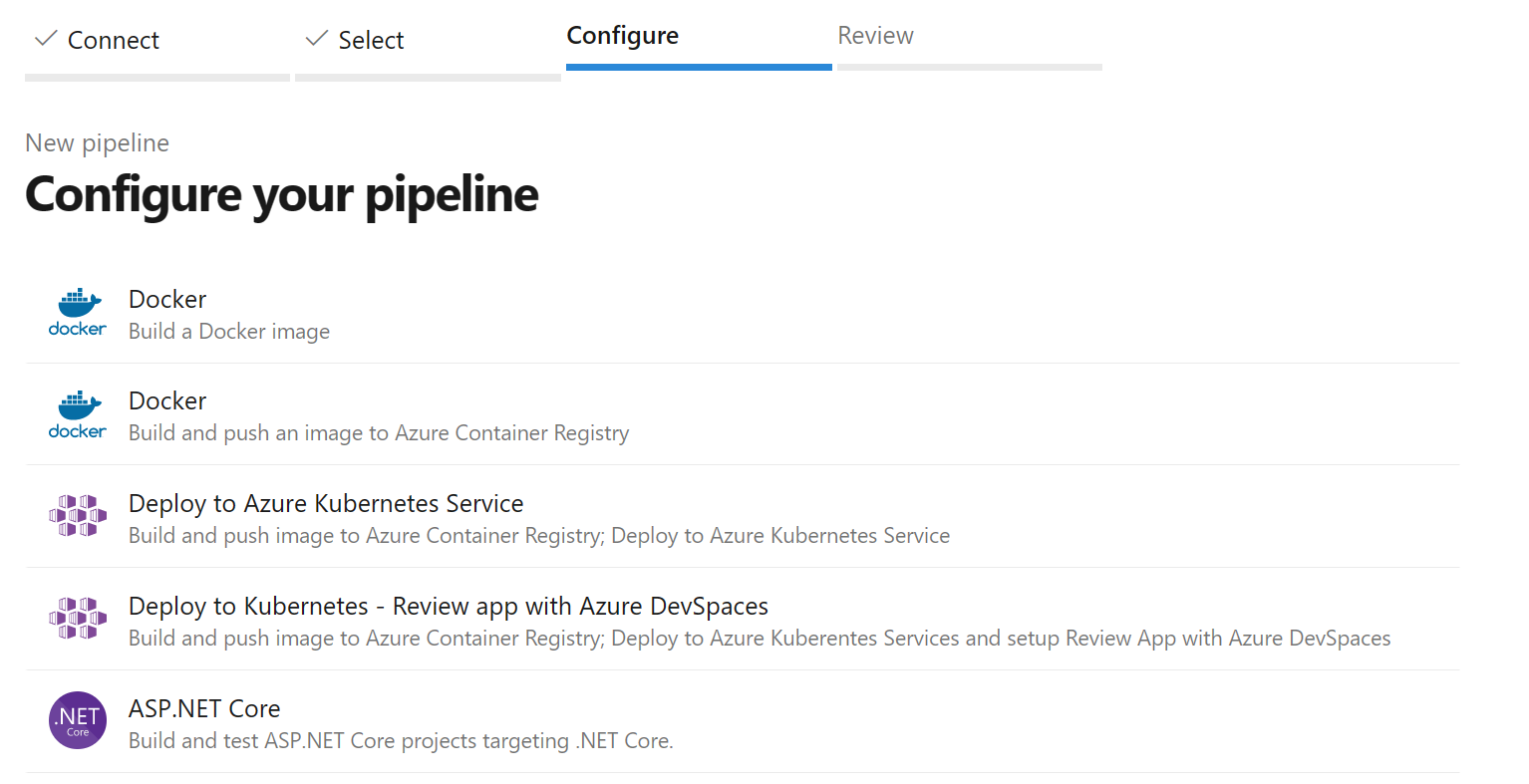Screen dimensions: 1529x784
Task: Click the description 'Build a Docker image'
Action: pos(229,332)
